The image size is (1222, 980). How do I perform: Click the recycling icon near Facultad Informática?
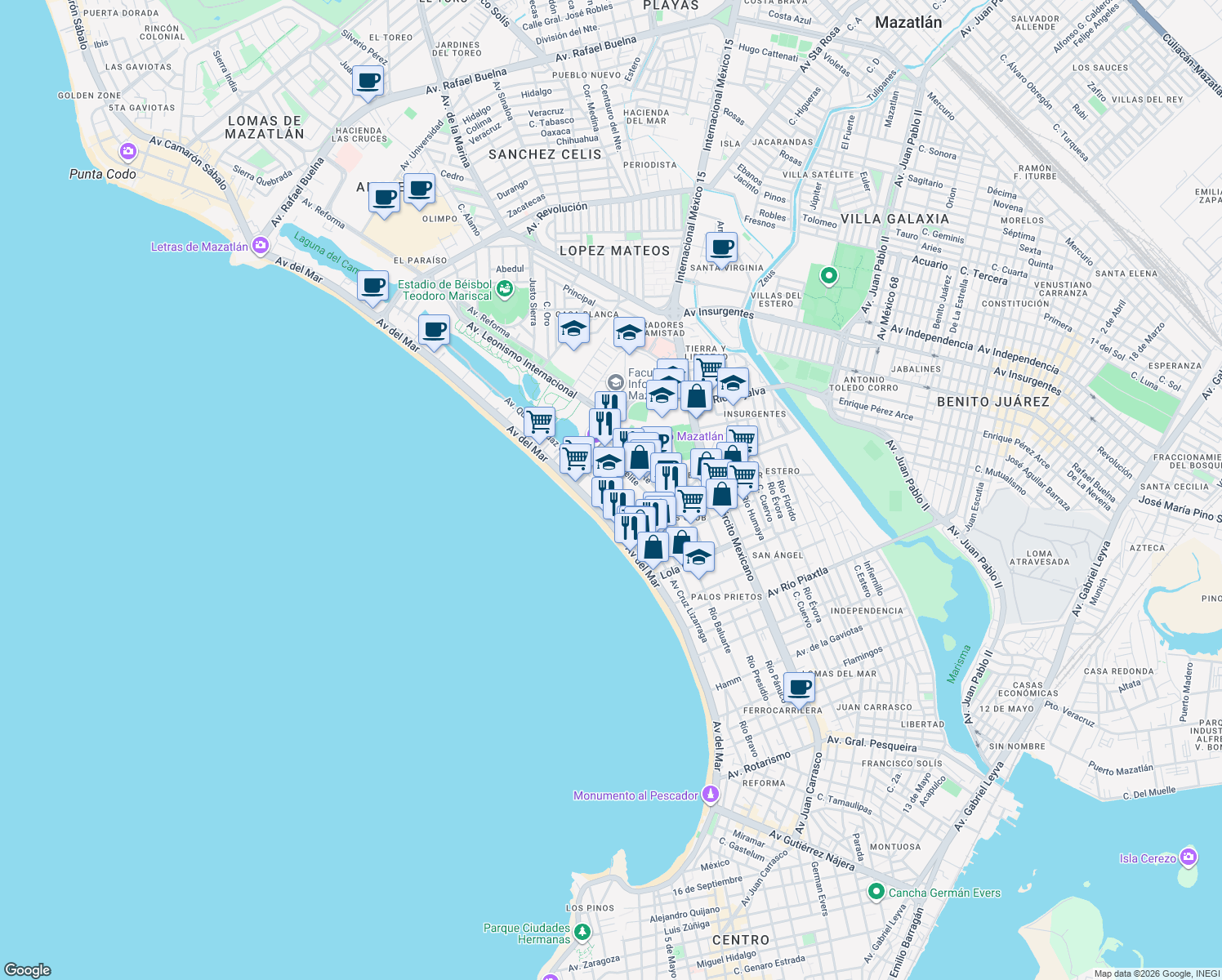pyautogui.click(x=613, y=381)
